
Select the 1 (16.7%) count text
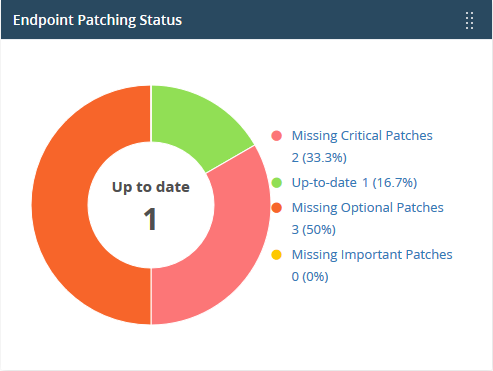389,183
